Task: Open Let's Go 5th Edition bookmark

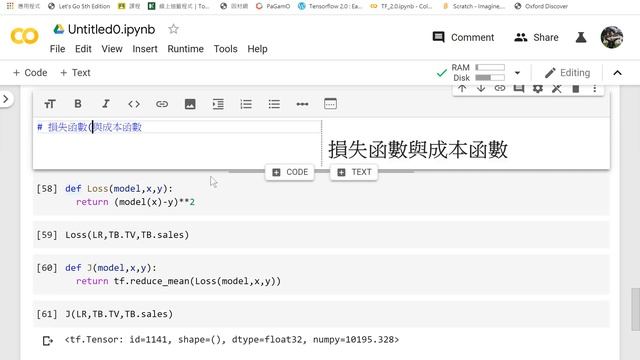Action: pyautogui.click(x=79, y=6)
